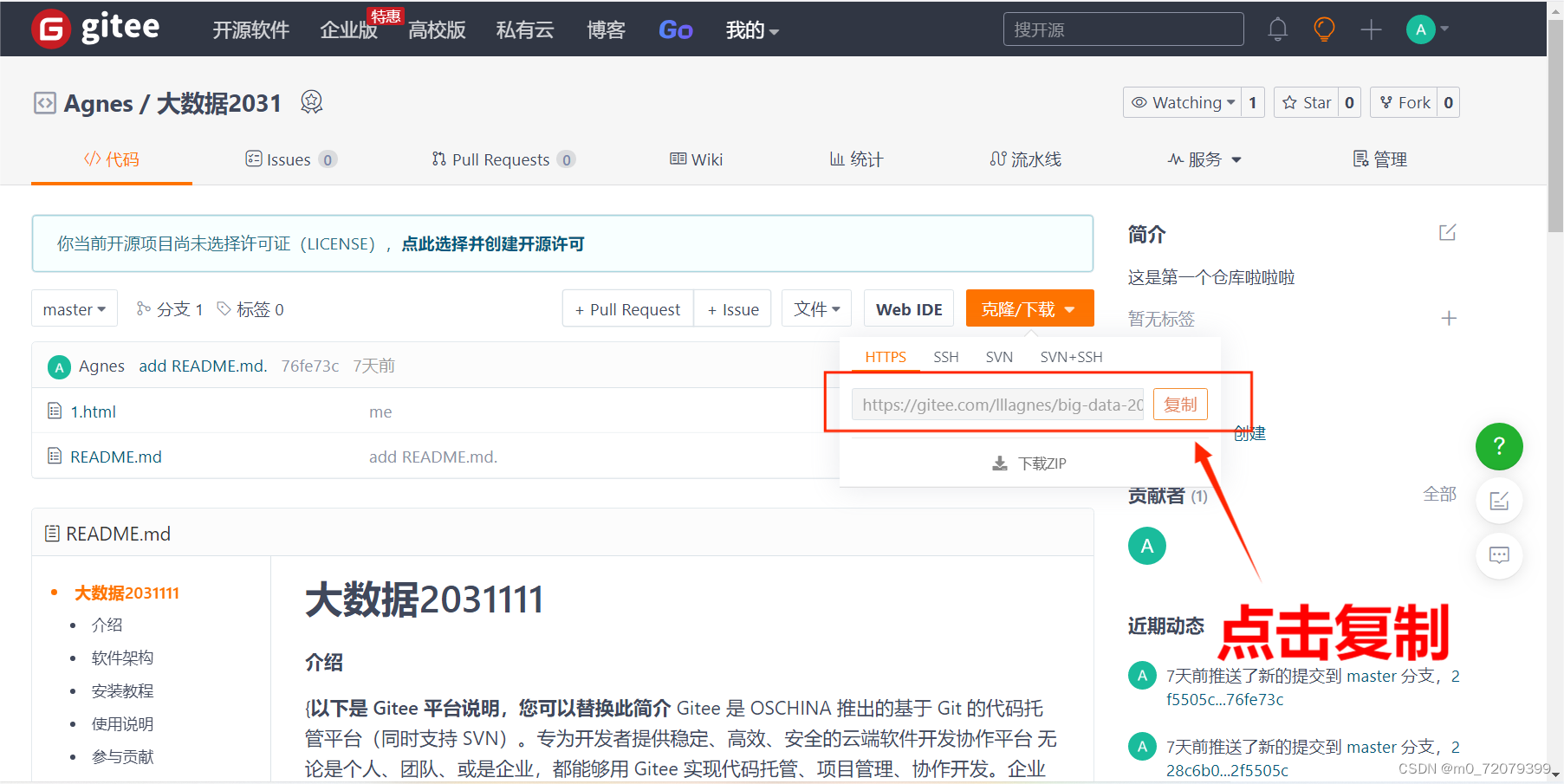Viewport: 1564px width, 784px height.
Task: Click the floating edit feedback icon
Action: (x=1499, y=501)
